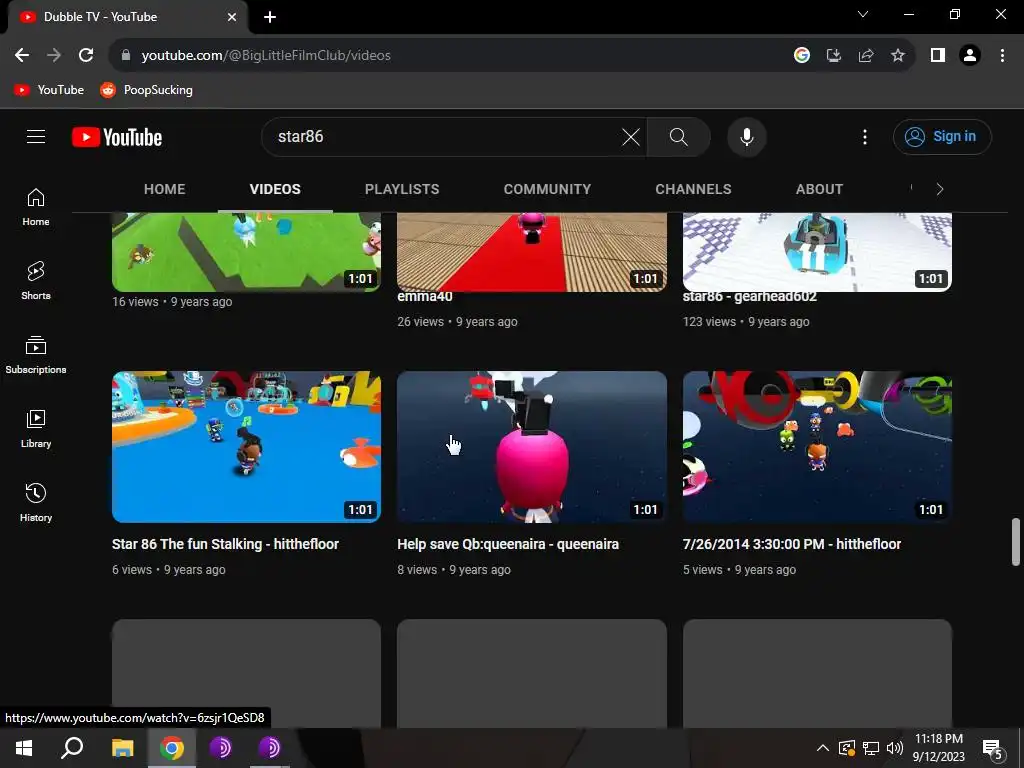This screenshot has height=768, width=1024.
Task: Open Windows taskbar search
Action: [72, 748]
